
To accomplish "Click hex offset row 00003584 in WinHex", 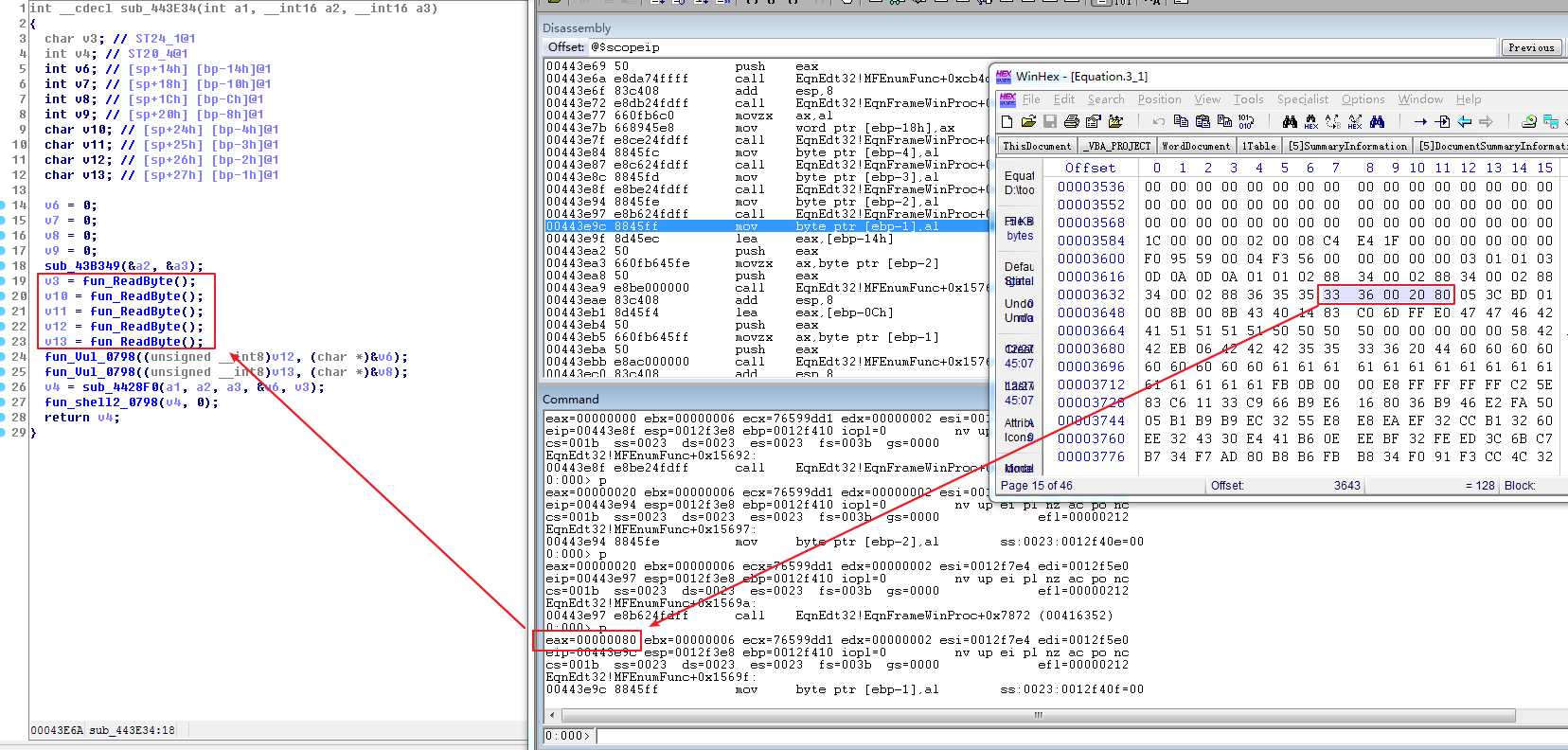I will [1091, 241].
